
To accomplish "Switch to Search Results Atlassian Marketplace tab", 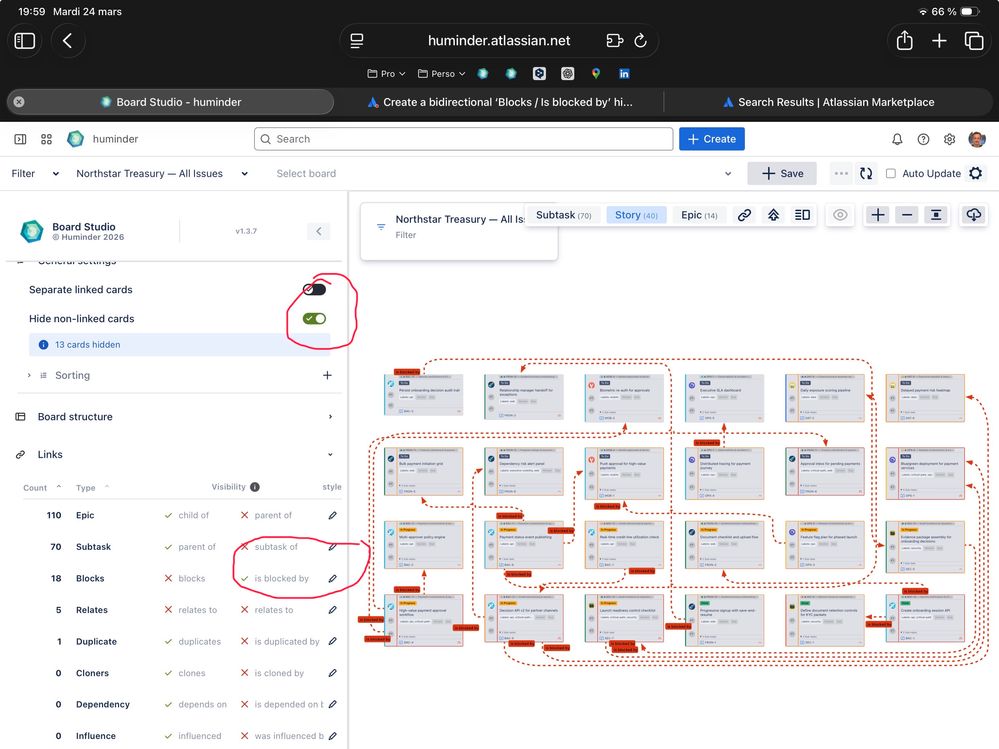I will click(828, 102).
